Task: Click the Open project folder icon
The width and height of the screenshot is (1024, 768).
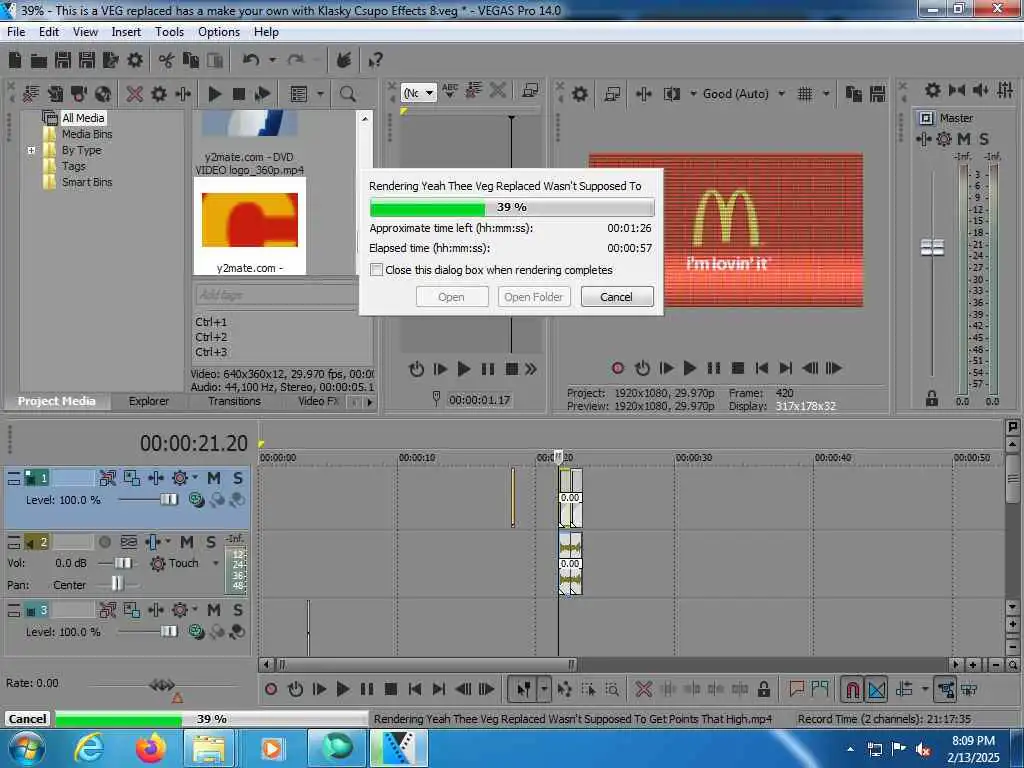Action: click(x=39, y=61)
